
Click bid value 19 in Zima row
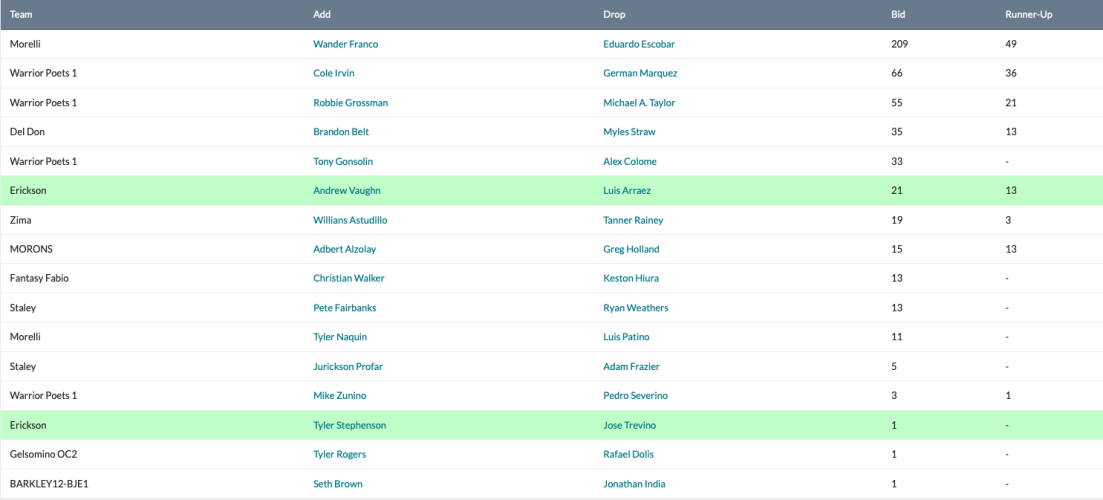[x=897, y=220]
